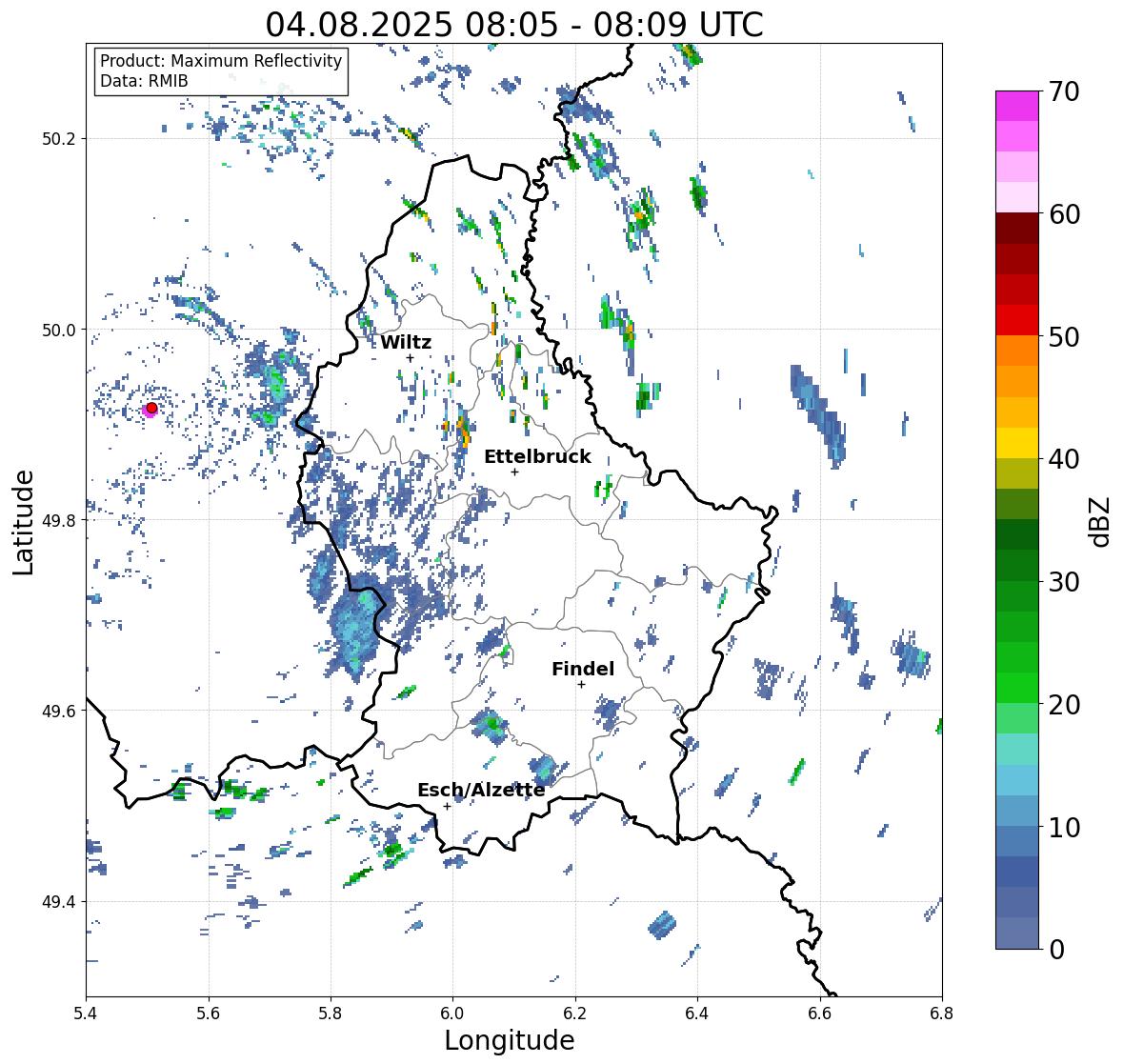Image resolution: width=1123 pixels, height=1064 pixels.
Task: Click the latitude tick label 49.6
Action: pos(59,711)
